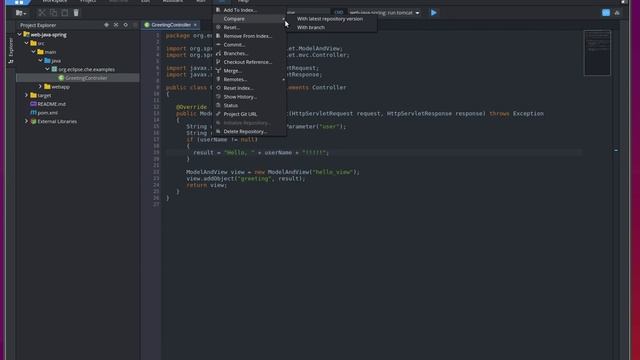
Task: Choose Merge... in the Git menu
Action: [x=249, y=71]
